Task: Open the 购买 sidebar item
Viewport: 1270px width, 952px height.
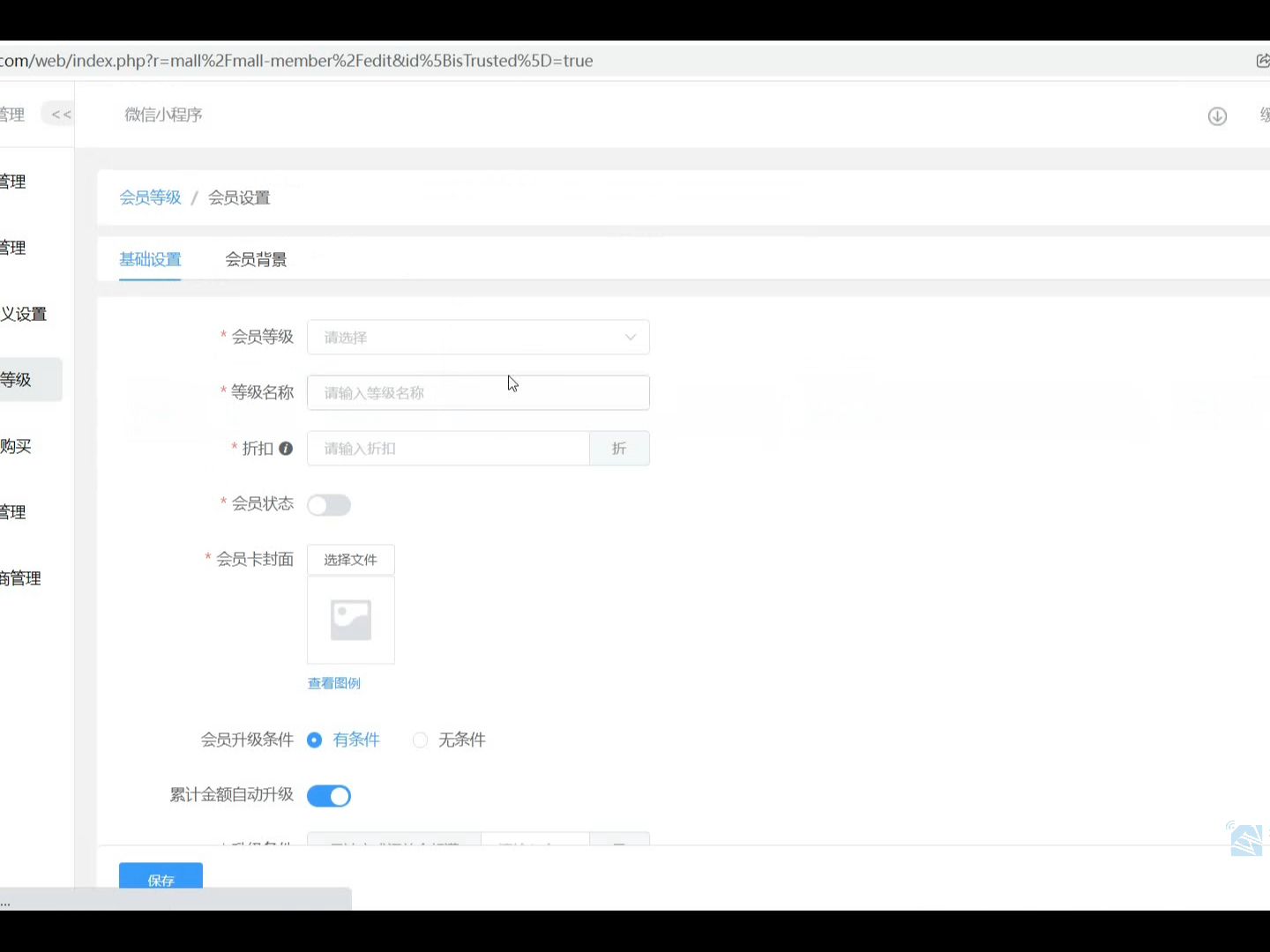Action: (x=16, y=446)
